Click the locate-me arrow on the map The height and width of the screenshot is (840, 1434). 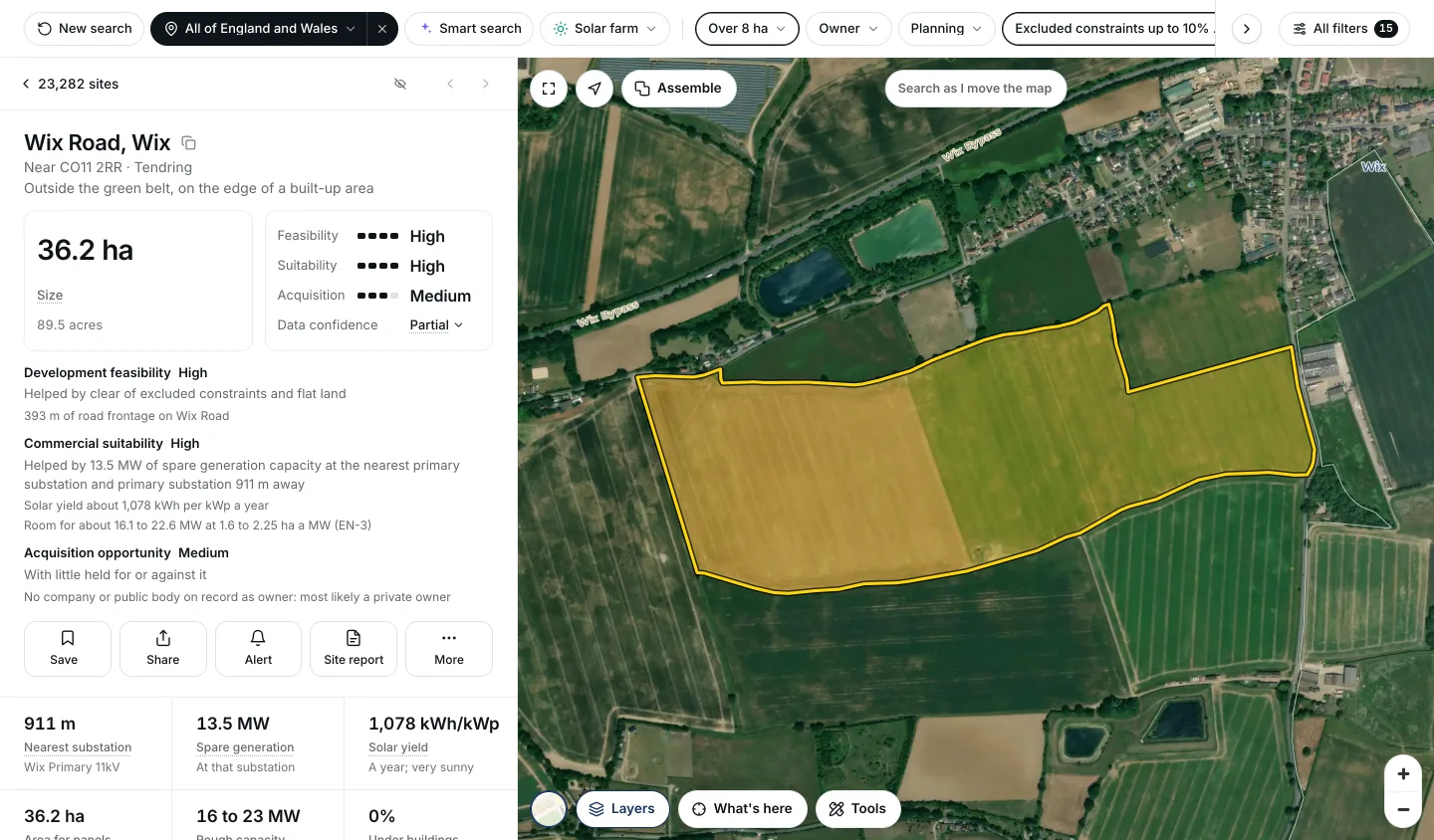(595, 89)
